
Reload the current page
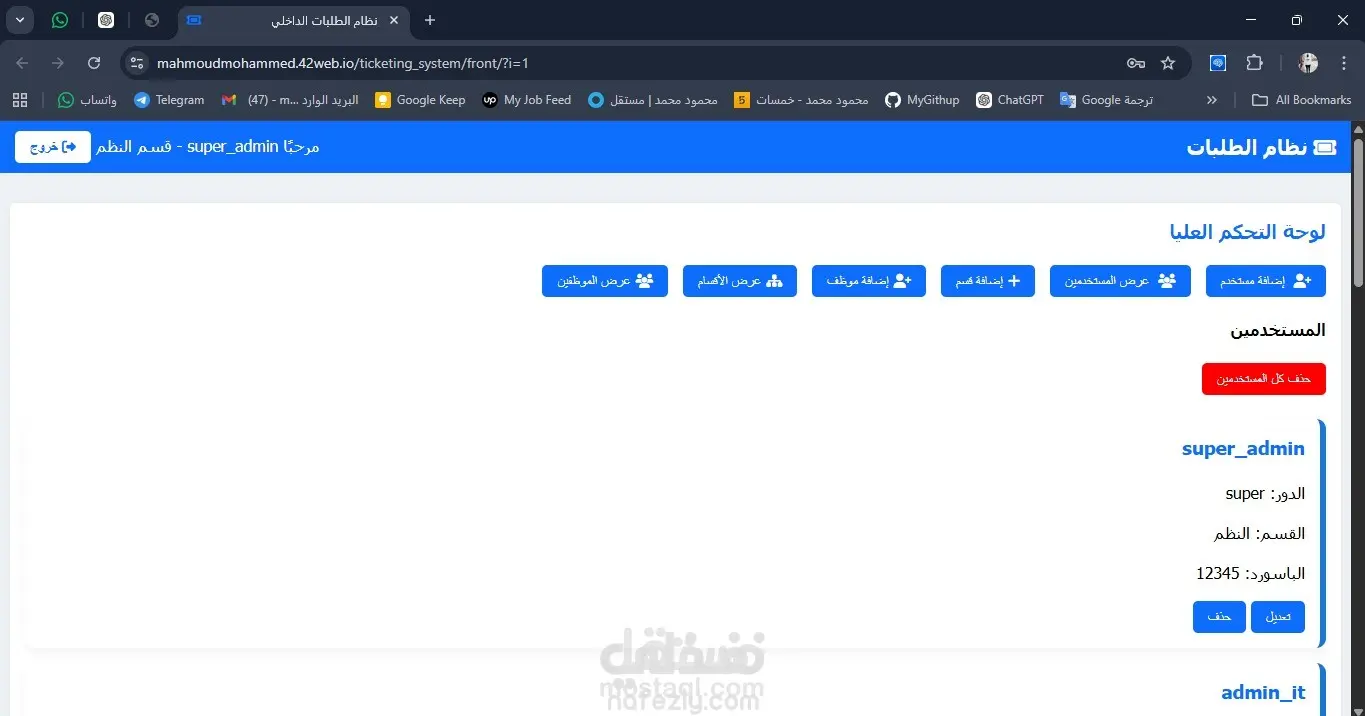(94, 63)
